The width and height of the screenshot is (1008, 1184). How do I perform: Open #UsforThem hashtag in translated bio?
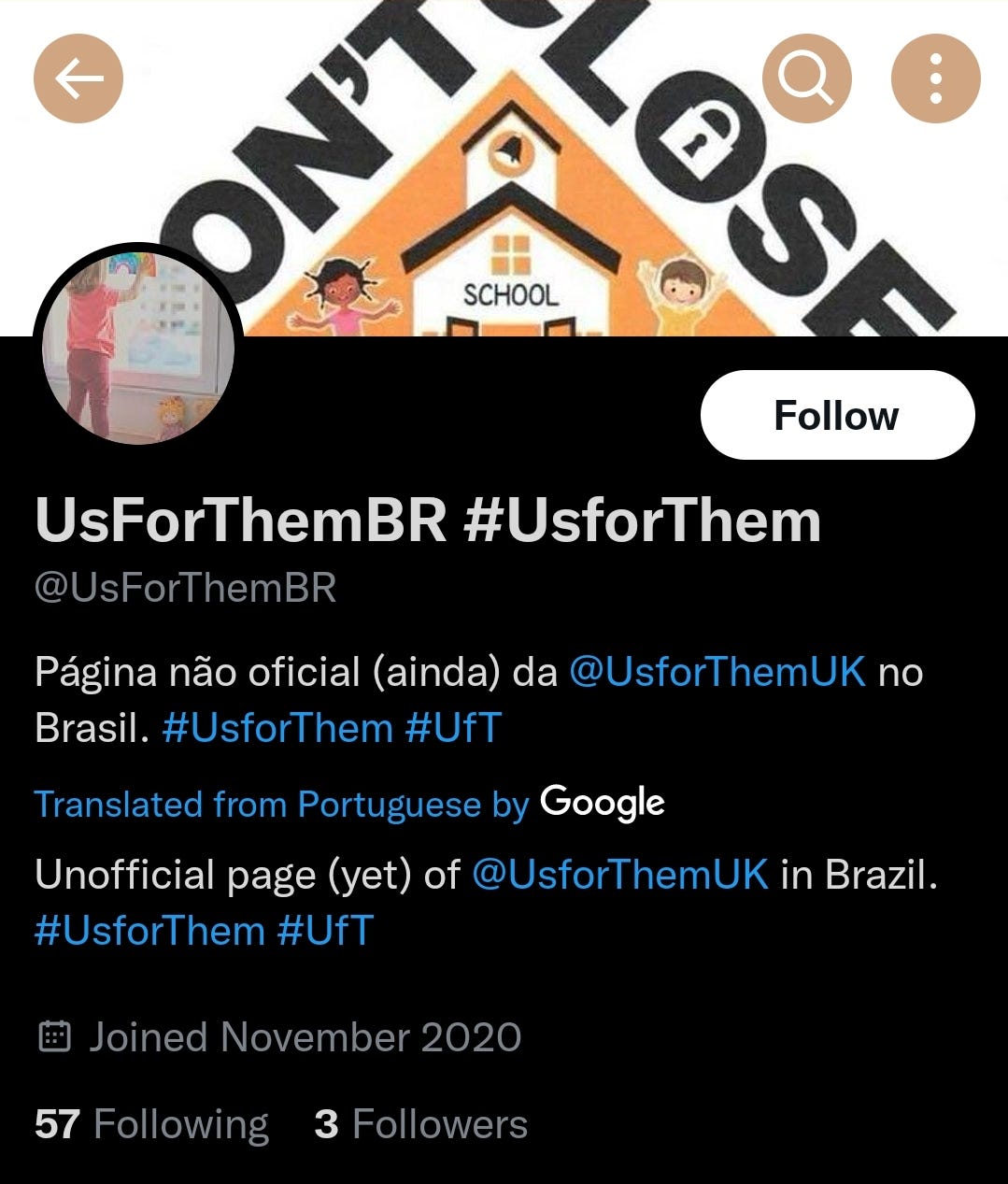coord(149,931)
